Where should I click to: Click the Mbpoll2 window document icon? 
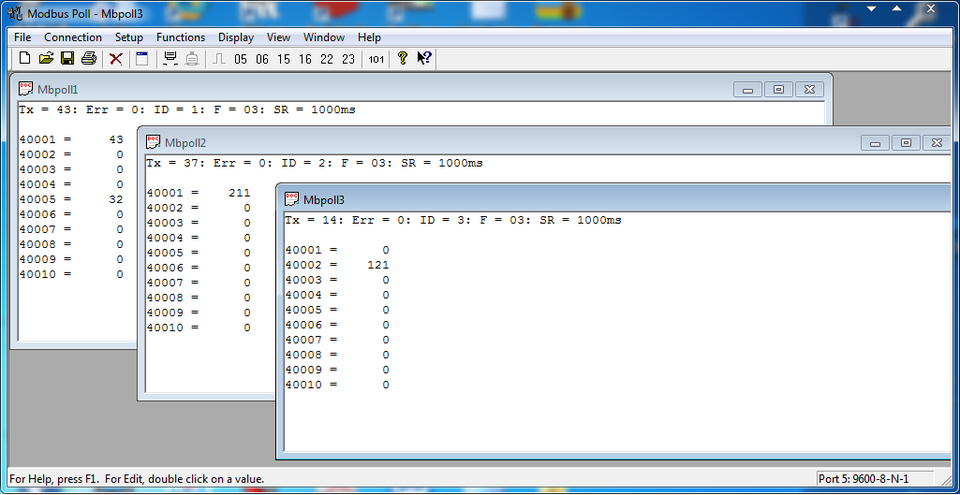[153, 143]
